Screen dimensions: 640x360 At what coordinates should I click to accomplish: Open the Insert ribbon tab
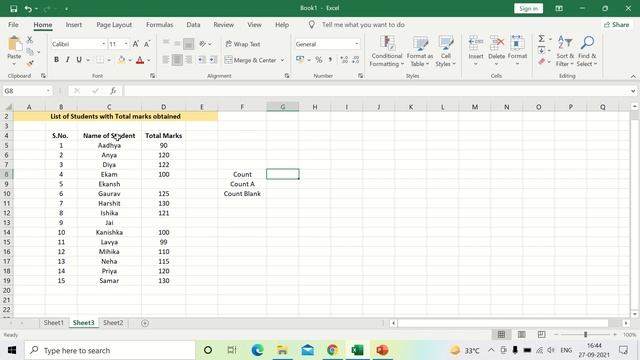(x=73, y=25)
